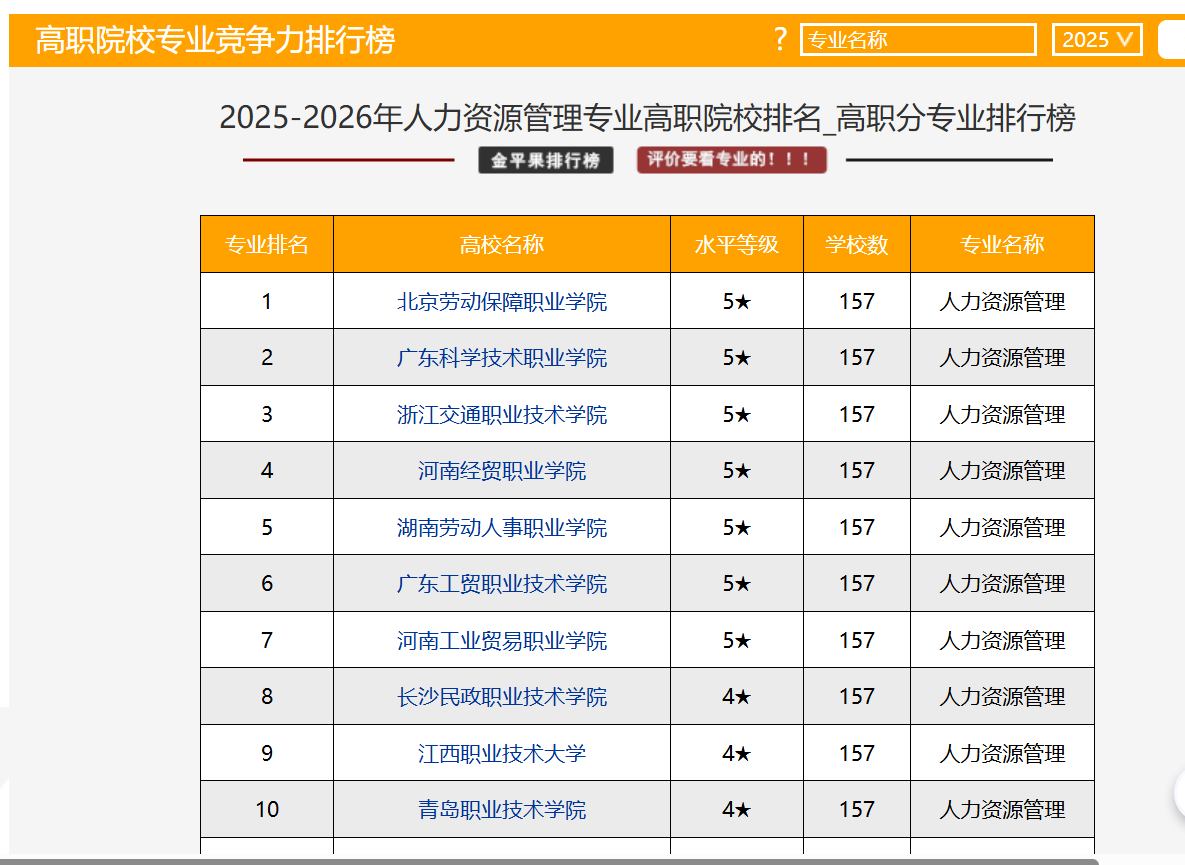1185x865 pixels.
Task: Click the 学校数 column header
Action: pyautogui.click(x=857, y=244)
